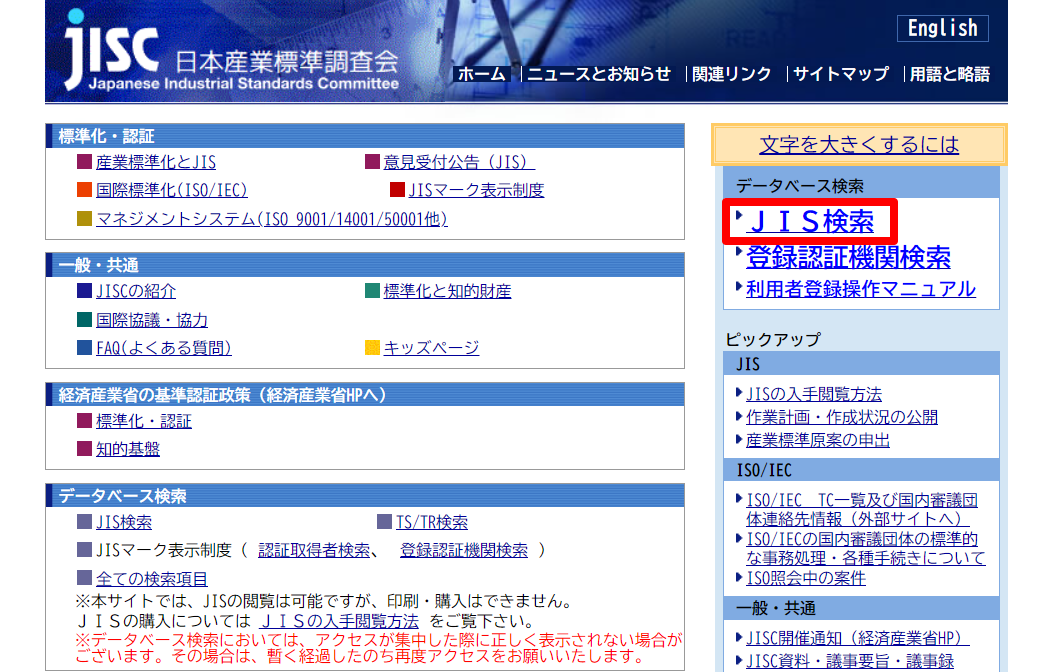
Task: Open 全ての検索項目 link
Action: [x=152, y=579]
